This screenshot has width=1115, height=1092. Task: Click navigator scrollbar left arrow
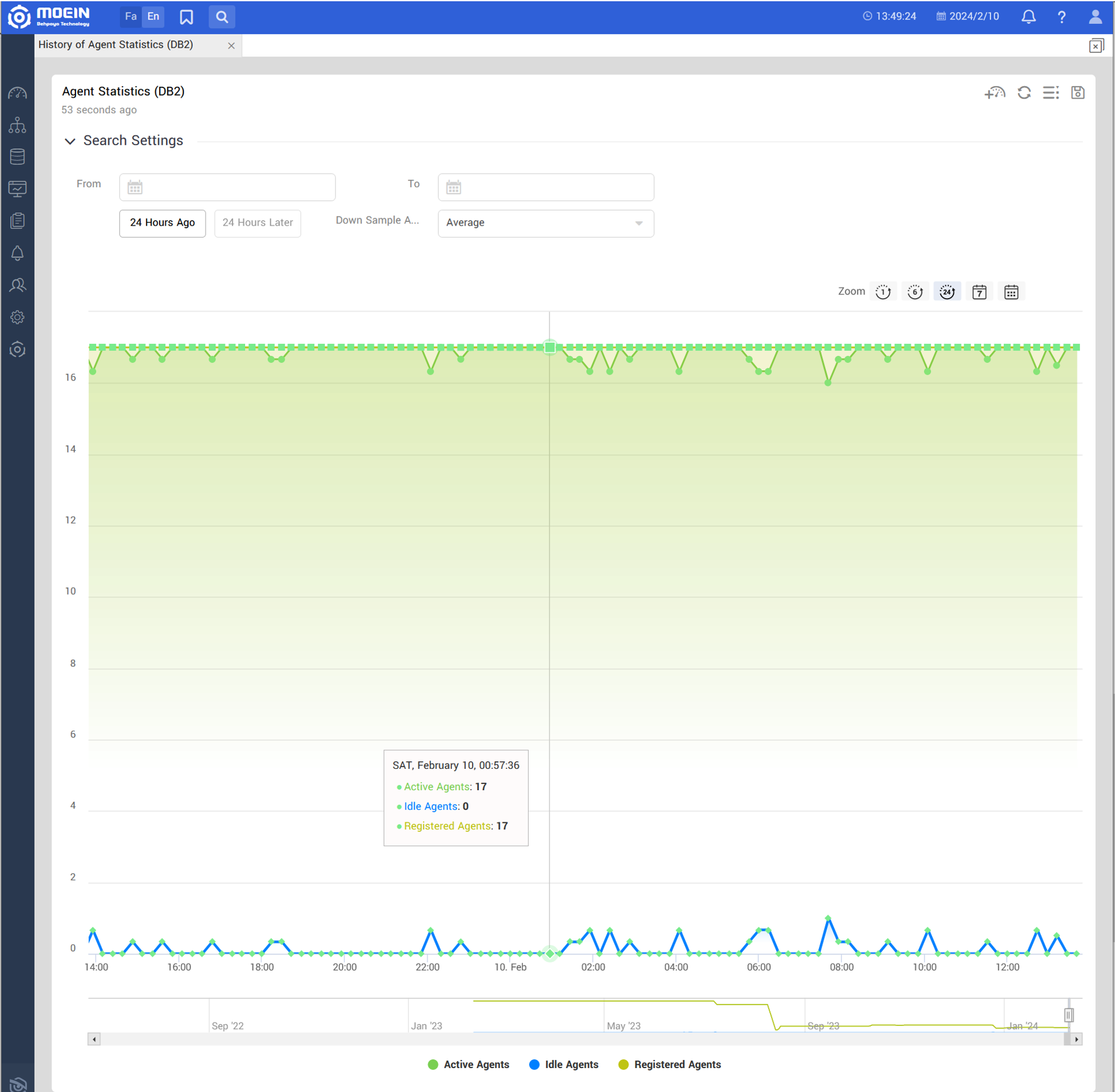pos(94,1039)
